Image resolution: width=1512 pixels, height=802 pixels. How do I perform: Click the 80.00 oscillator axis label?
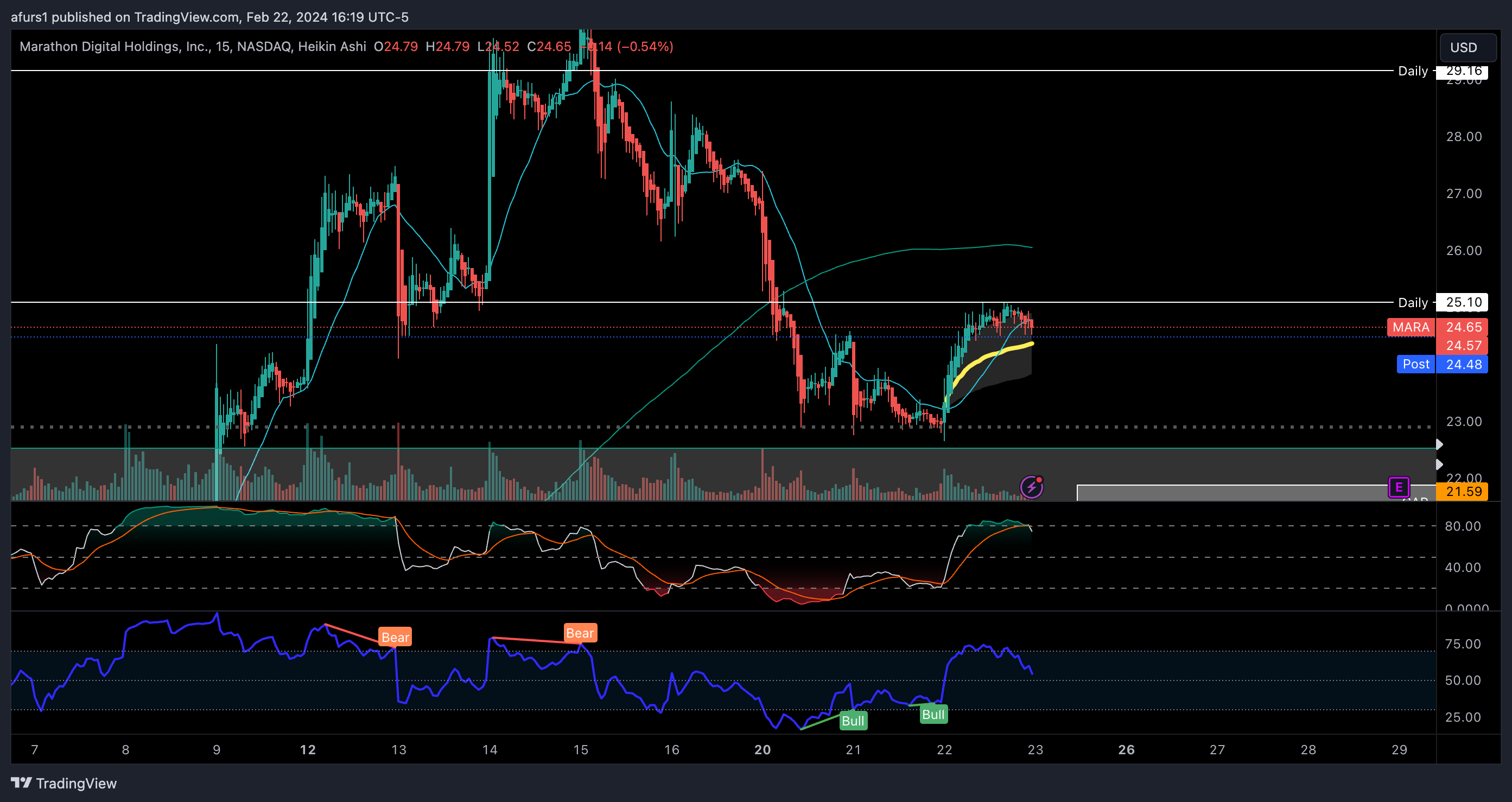[x=1463, y=526]
